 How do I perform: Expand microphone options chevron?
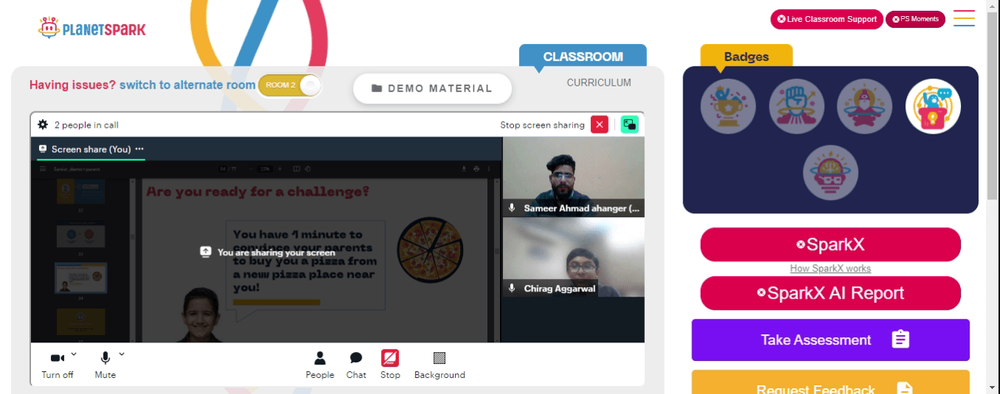click(122, 353)
